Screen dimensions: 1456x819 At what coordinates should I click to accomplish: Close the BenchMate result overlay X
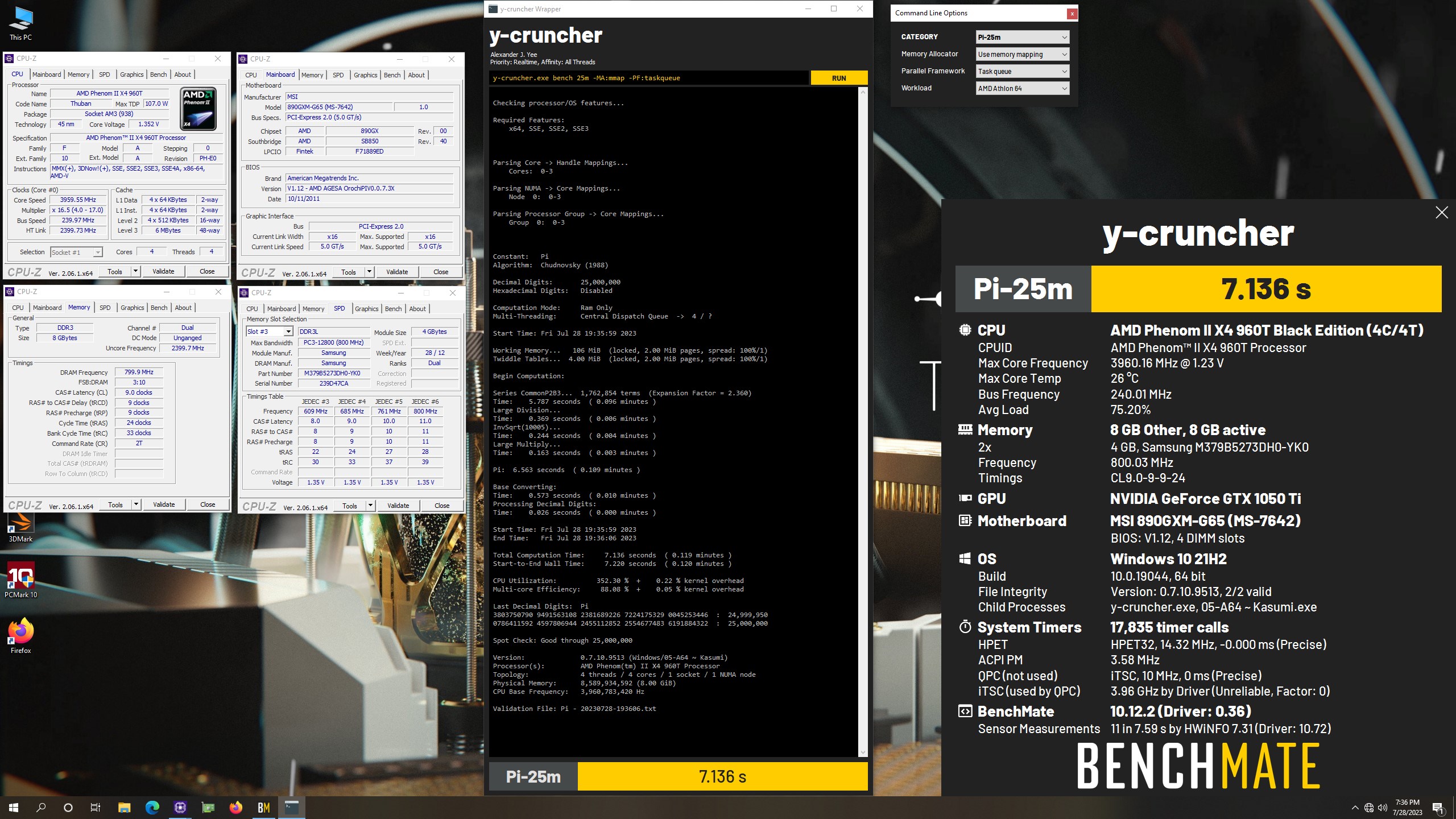(x=1442, y=213)
